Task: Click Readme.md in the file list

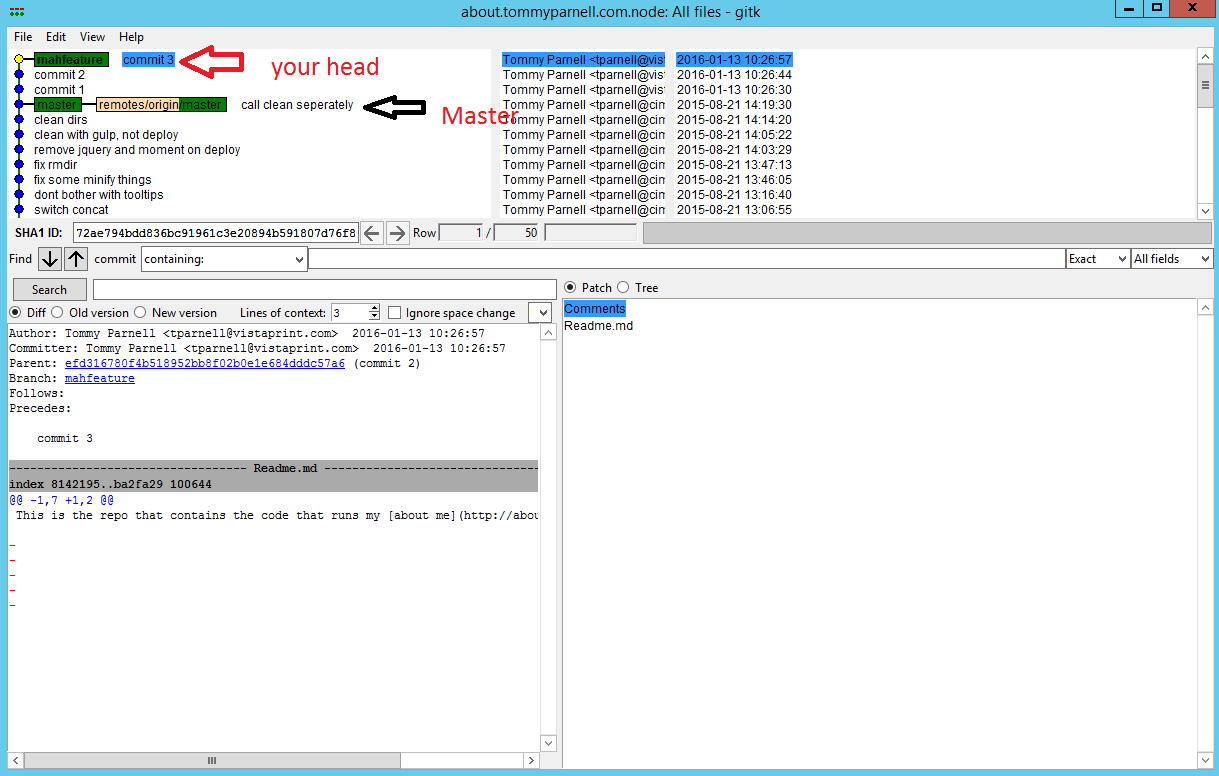Action: click(x=598, y=326)
